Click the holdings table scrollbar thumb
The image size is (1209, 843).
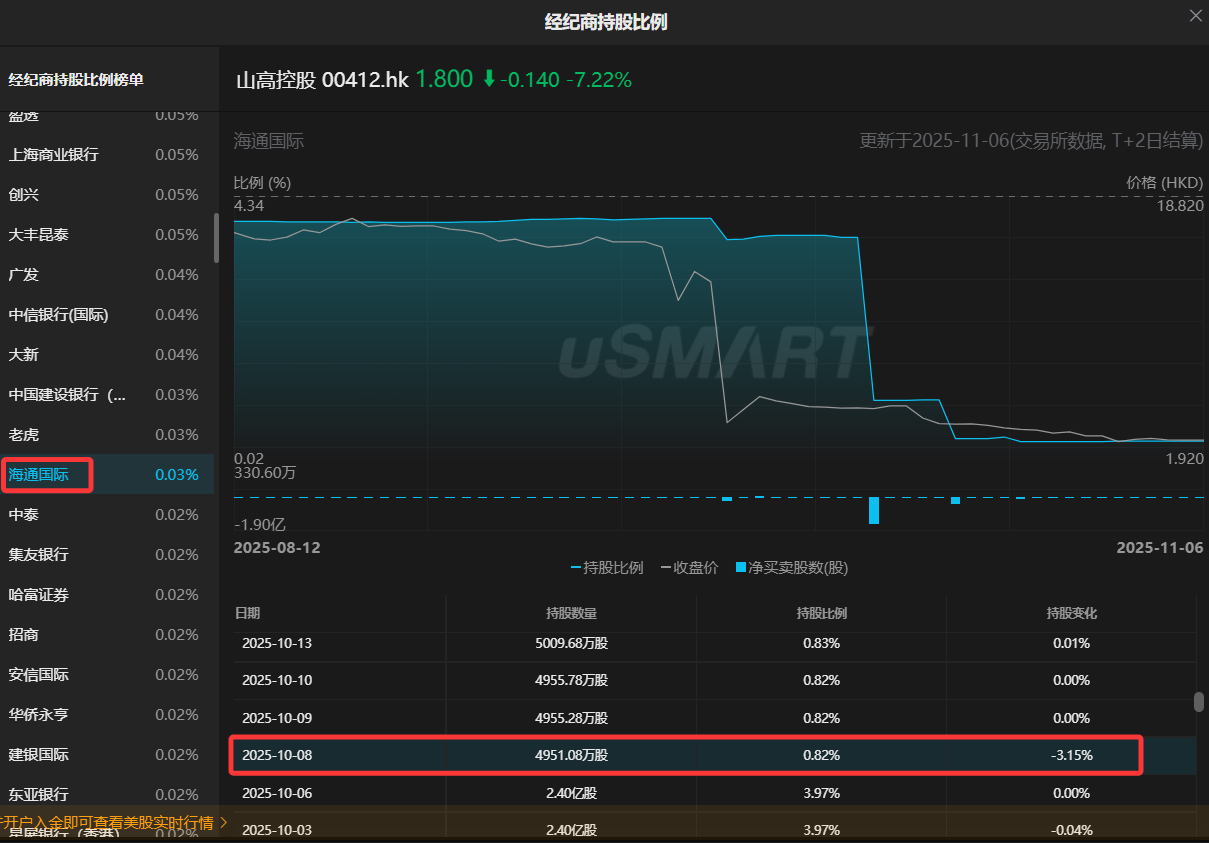(1199, 702)
